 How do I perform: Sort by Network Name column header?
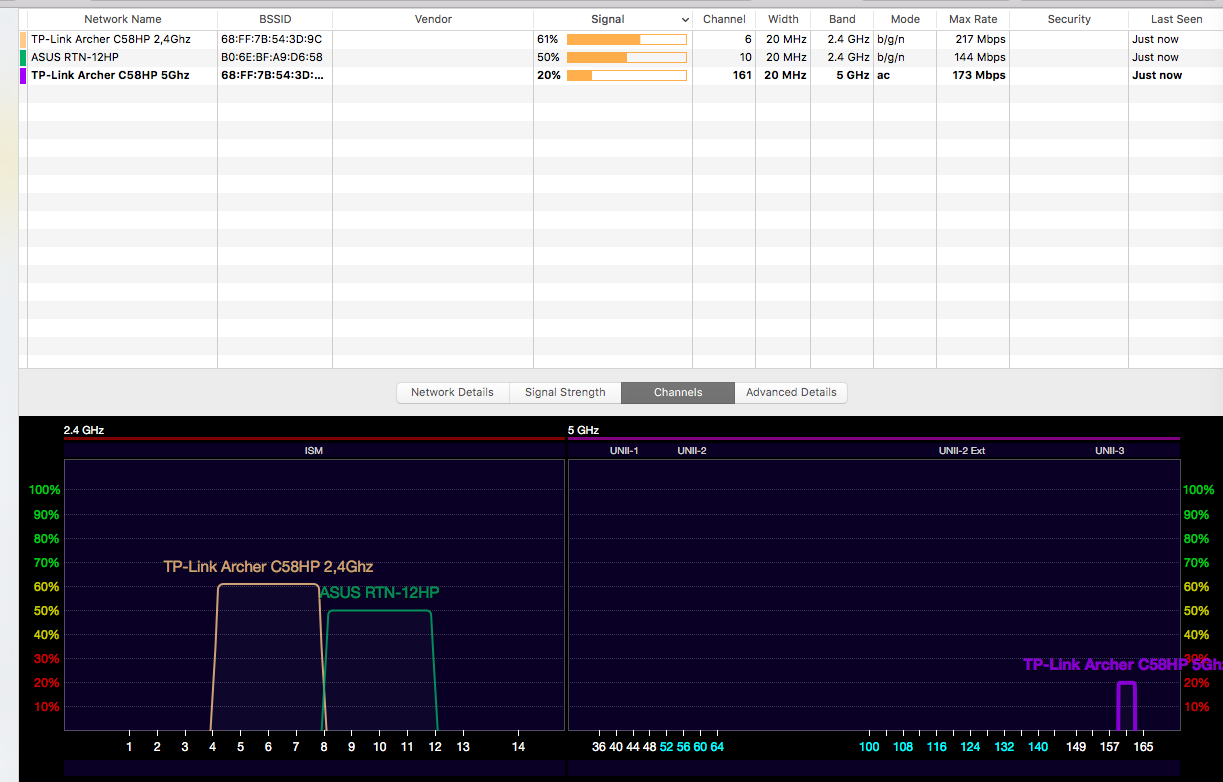(x=122, y=19)
